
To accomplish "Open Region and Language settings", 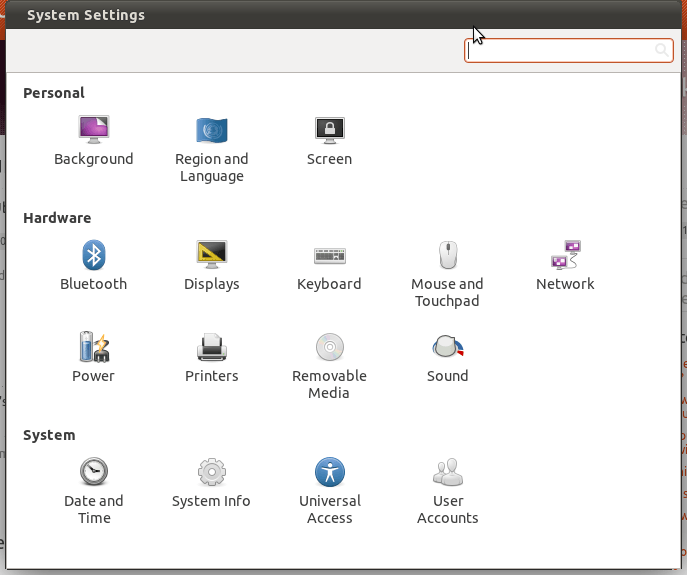I will pyautogui.click(x=212, y=149).
